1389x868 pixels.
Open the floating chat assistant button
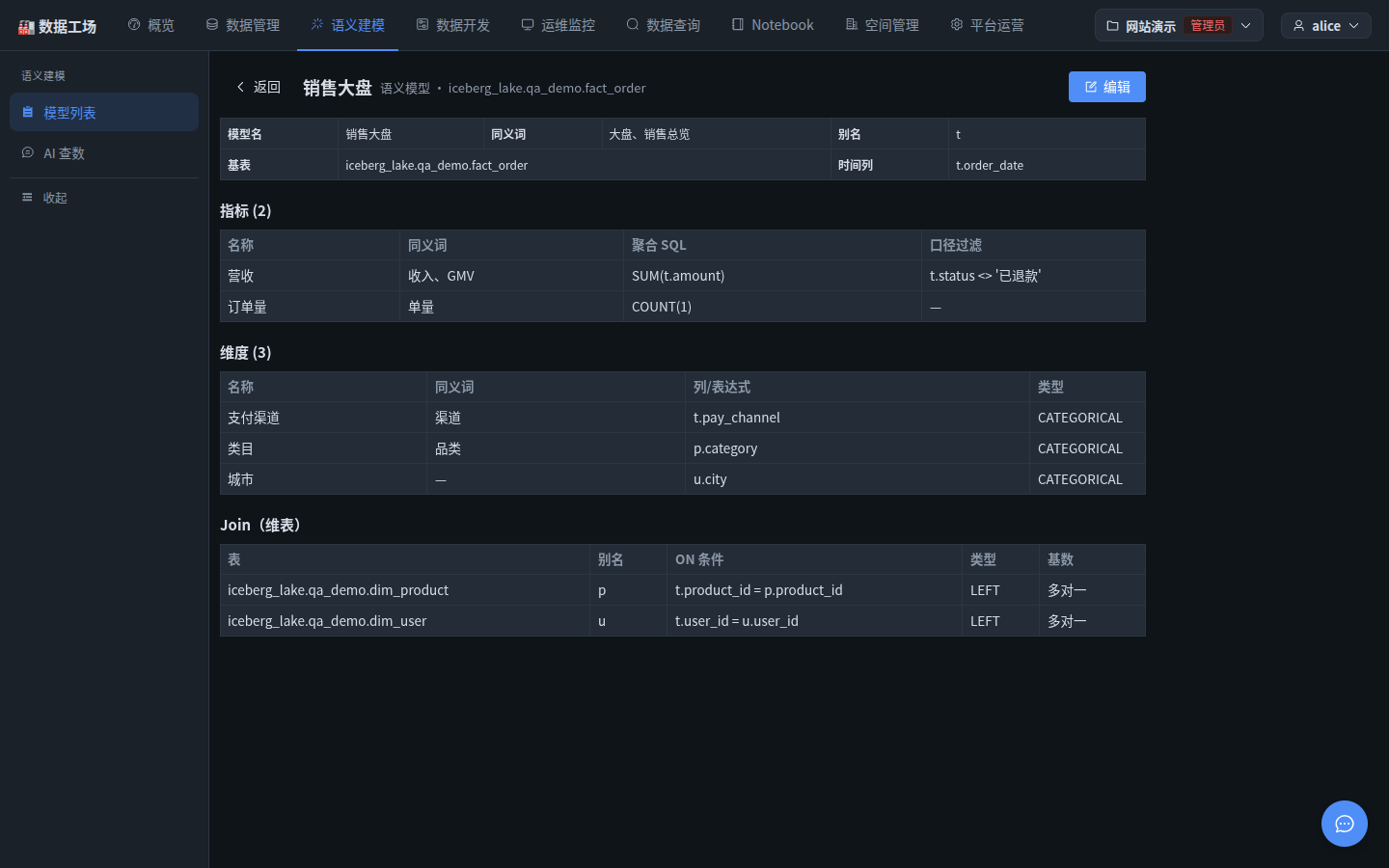coord(1345,824)
